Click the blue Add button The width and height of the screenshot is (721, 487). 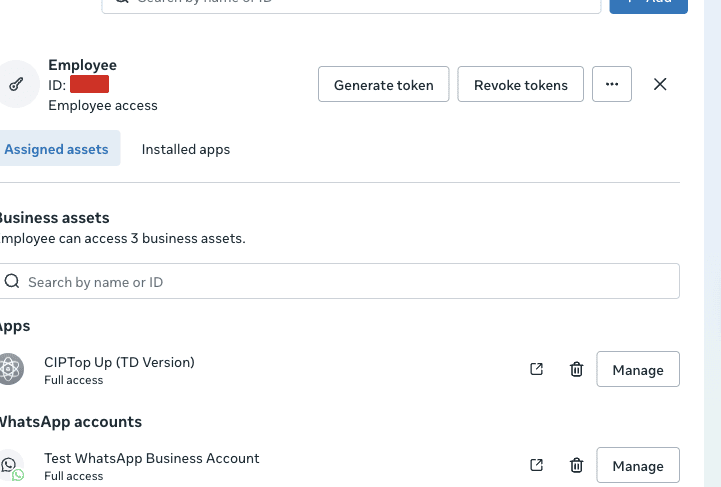[648, 5]
